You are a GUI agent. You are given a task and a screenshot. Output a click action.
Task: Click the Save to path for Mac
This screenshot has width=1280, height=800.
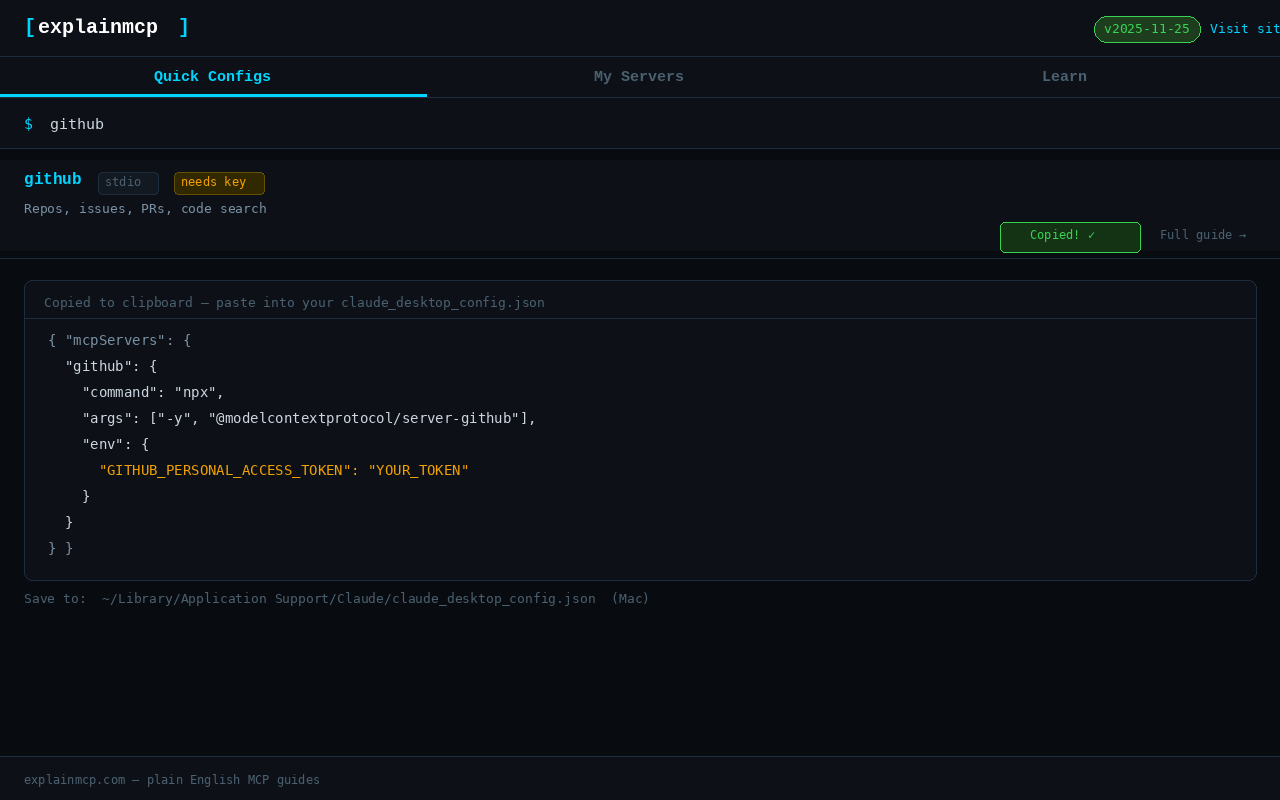click(335, 598)
